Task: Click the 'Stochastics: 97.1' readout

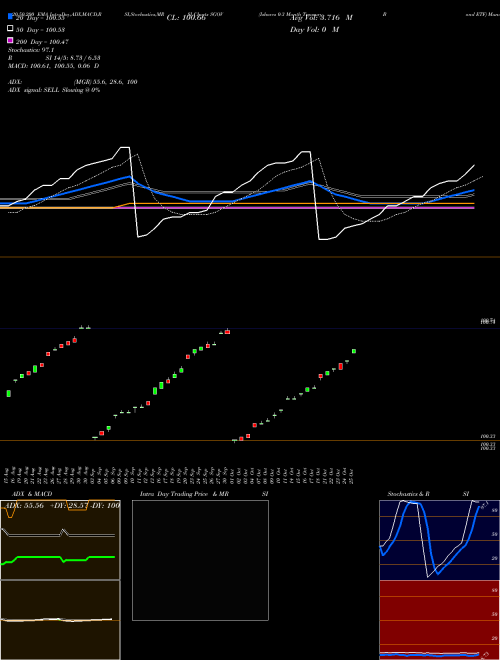Action: pyautogui.click(x=31, y=50)
